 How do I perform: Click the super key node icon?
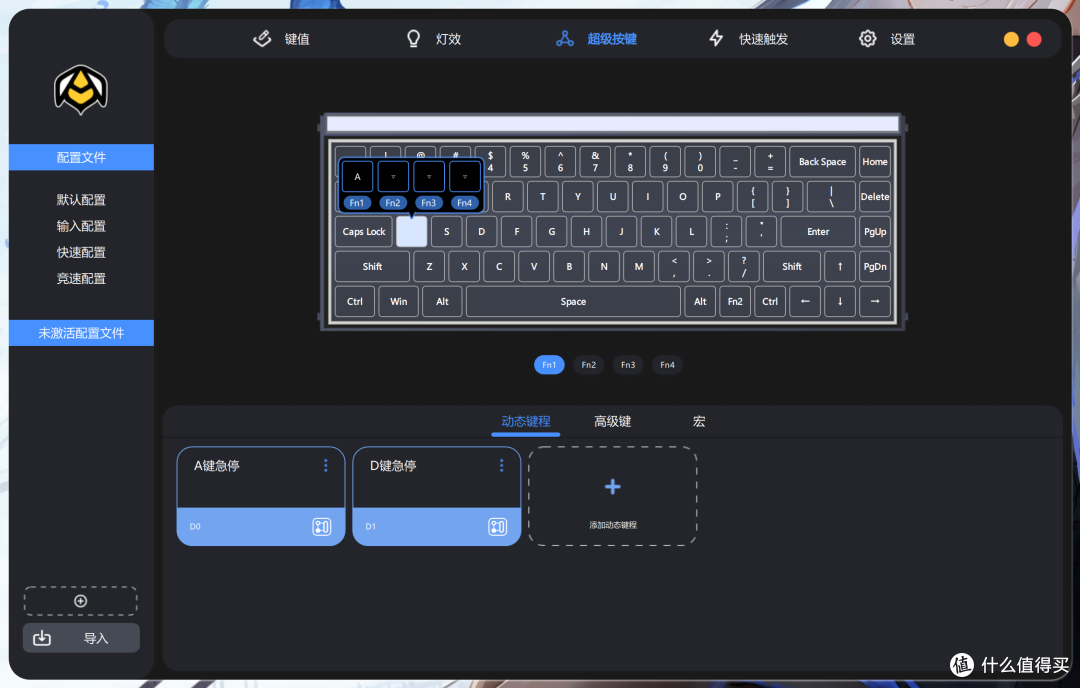[x=565, y=39]
